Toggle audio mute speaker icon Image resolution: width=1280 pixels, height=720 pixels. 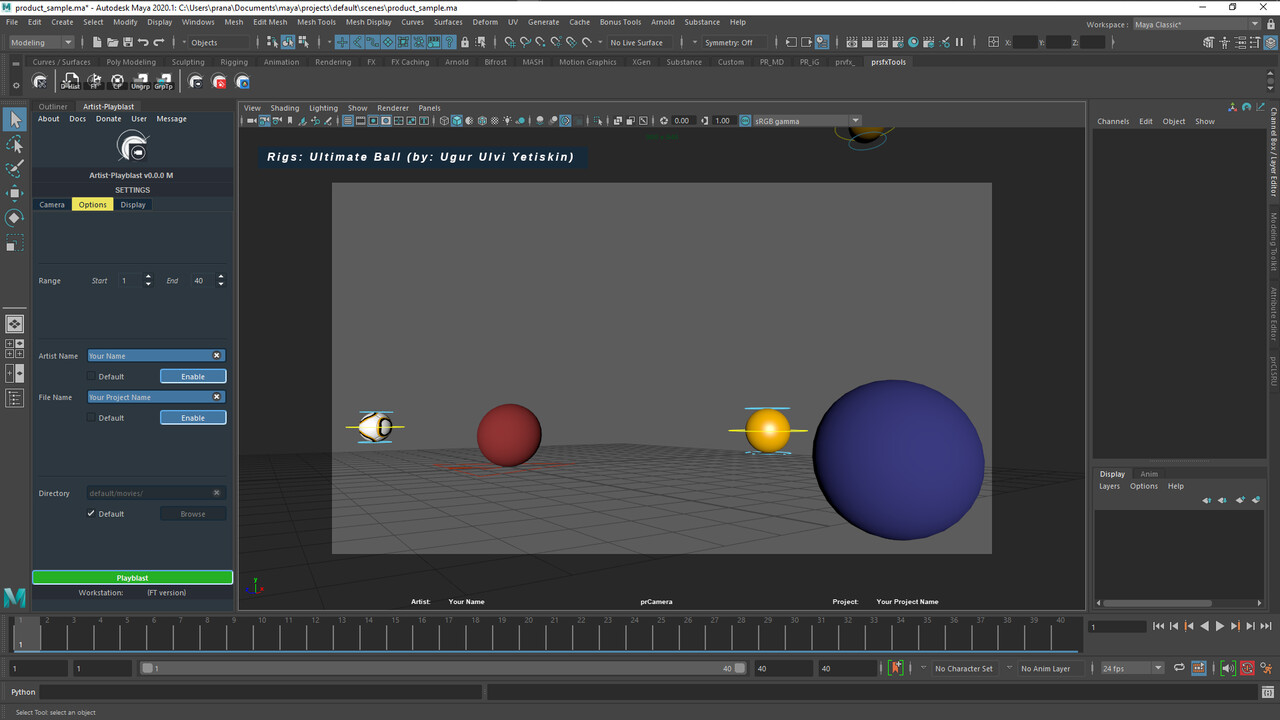pos(1229,668)
